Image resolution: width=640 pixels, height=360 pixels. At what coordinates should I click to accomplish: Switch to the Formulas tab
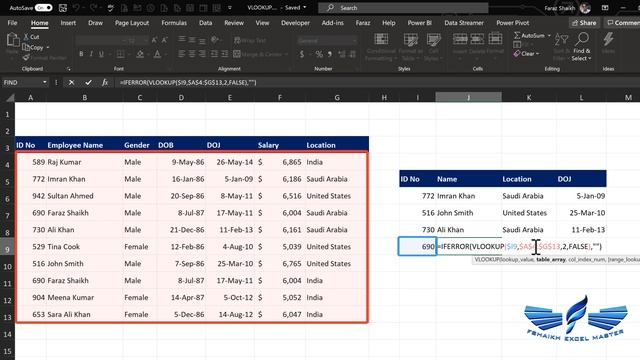pyautogui.click(x=174, y=23)
